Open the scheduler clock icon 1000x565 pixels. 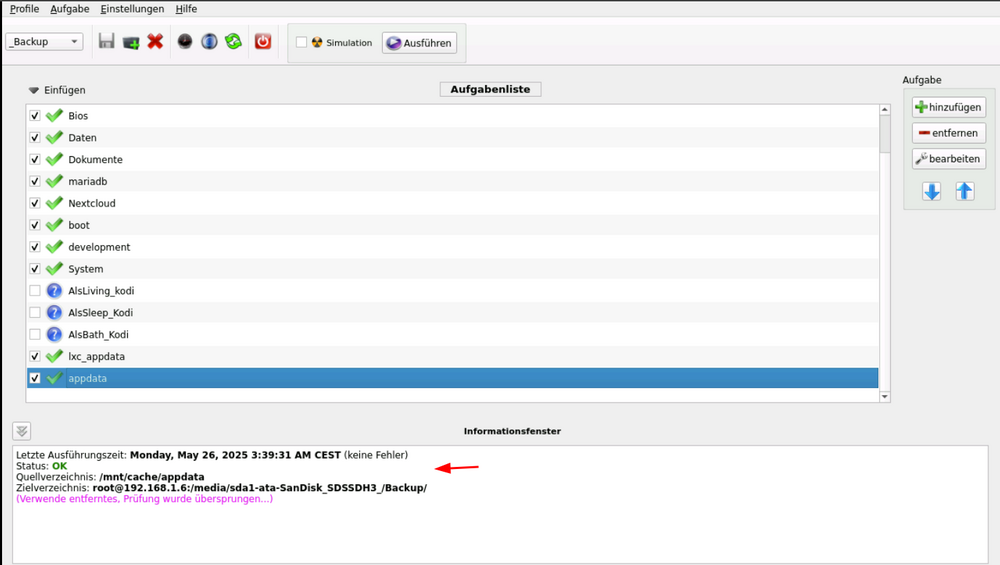pyautogui.click(x=185, y=41)
